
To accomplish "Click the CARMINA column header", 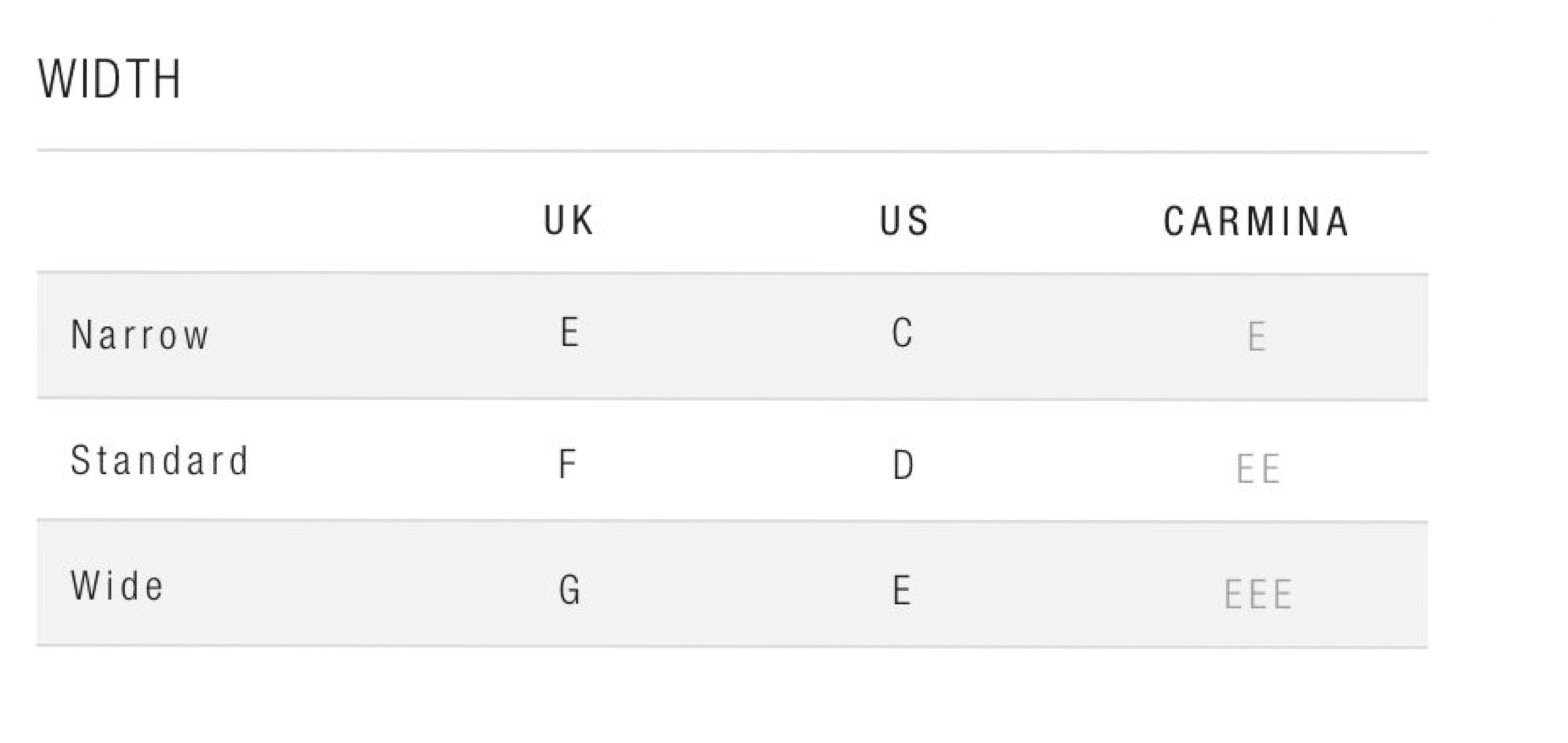I will coord(1256,221).
